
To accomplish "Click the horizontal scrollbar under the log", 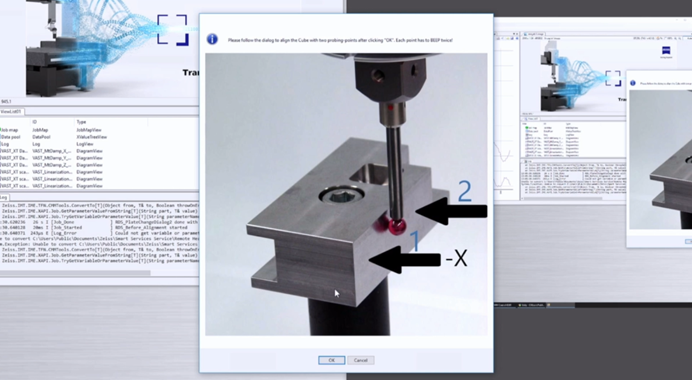I will [75, 273].
